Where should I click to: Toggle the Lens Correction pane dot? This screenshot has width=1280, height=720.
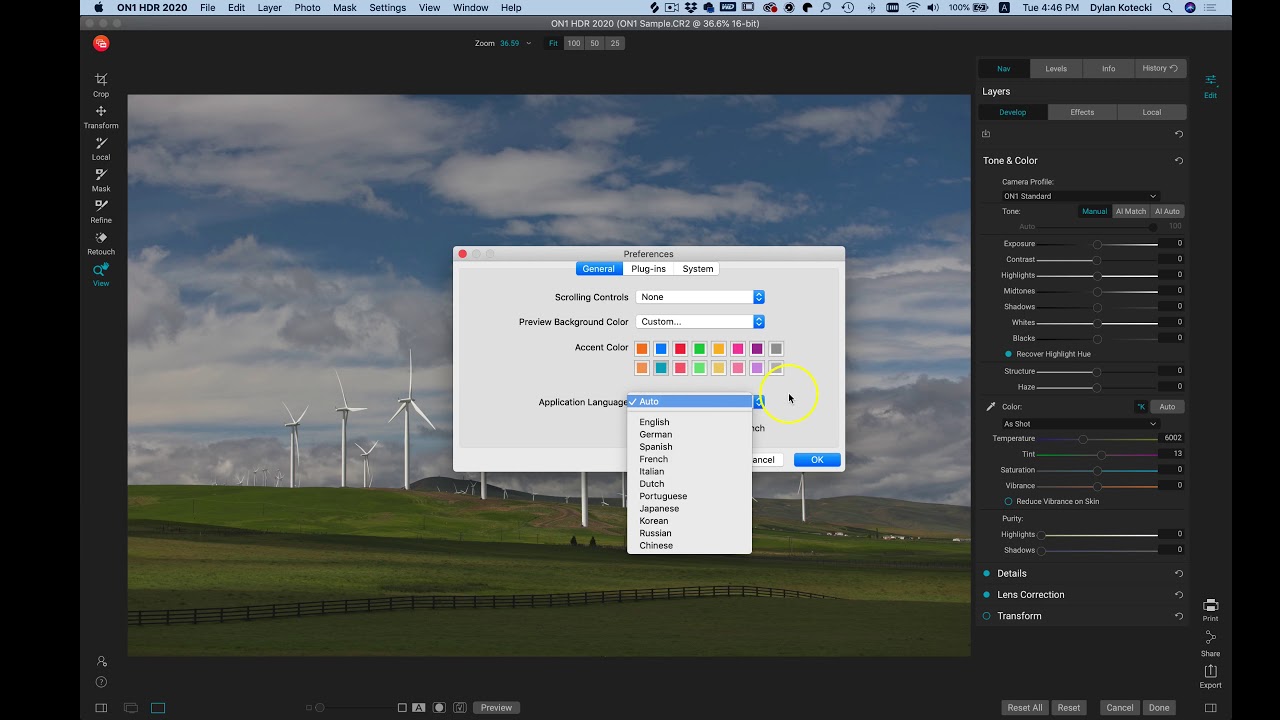coord(986,594)
